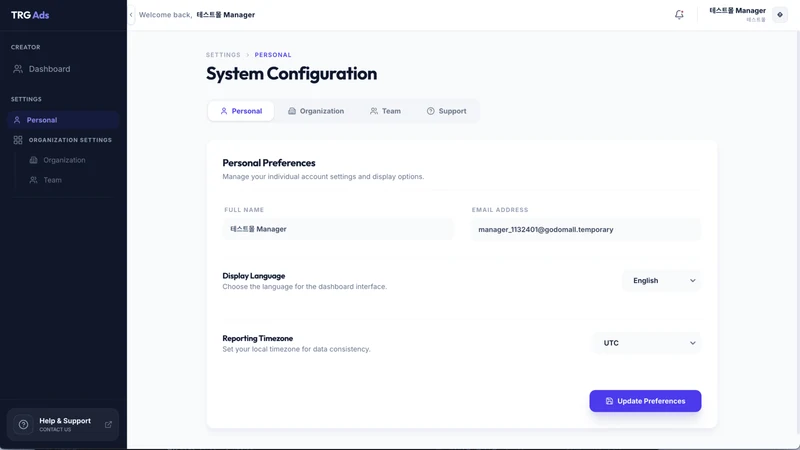The image size is (800, 450).
Task: Collapse the sidebar with the chevron arrow
Action: click(131, 15)
